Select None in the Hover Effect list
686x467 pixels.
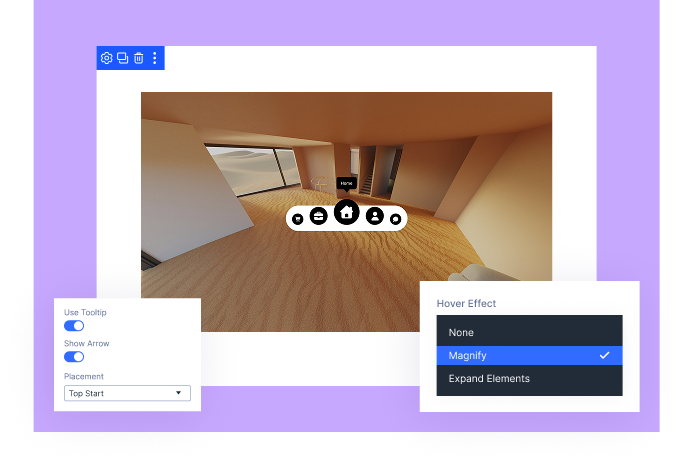pos(529,332)
